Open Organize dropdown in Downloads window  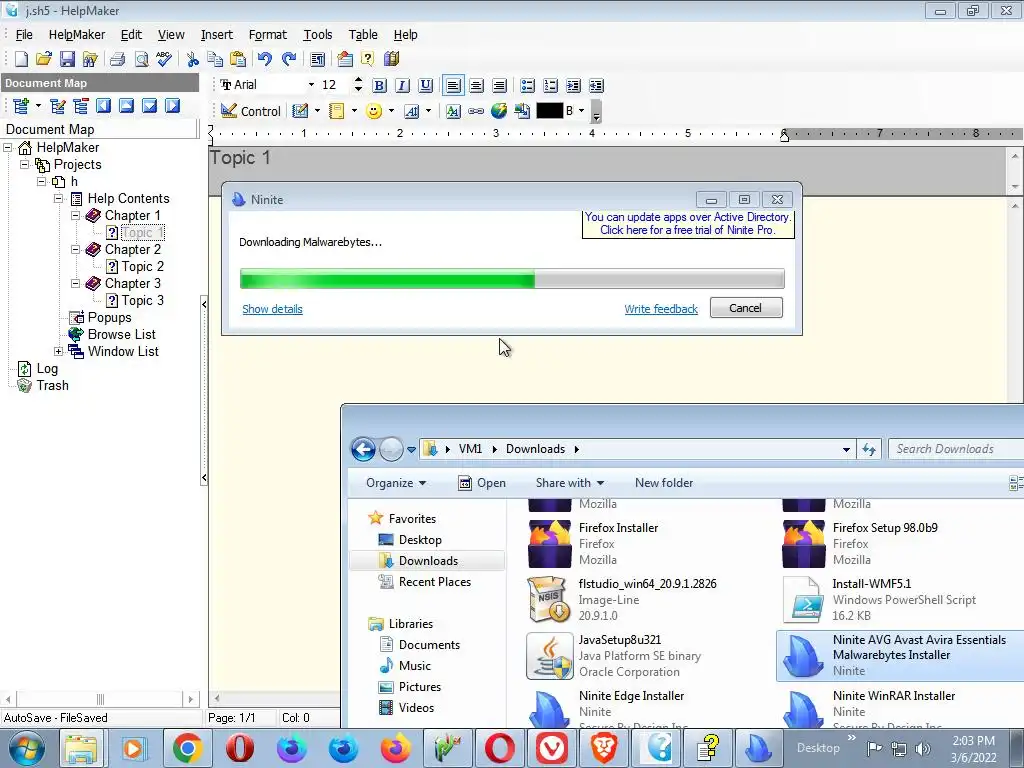point(396,483)
